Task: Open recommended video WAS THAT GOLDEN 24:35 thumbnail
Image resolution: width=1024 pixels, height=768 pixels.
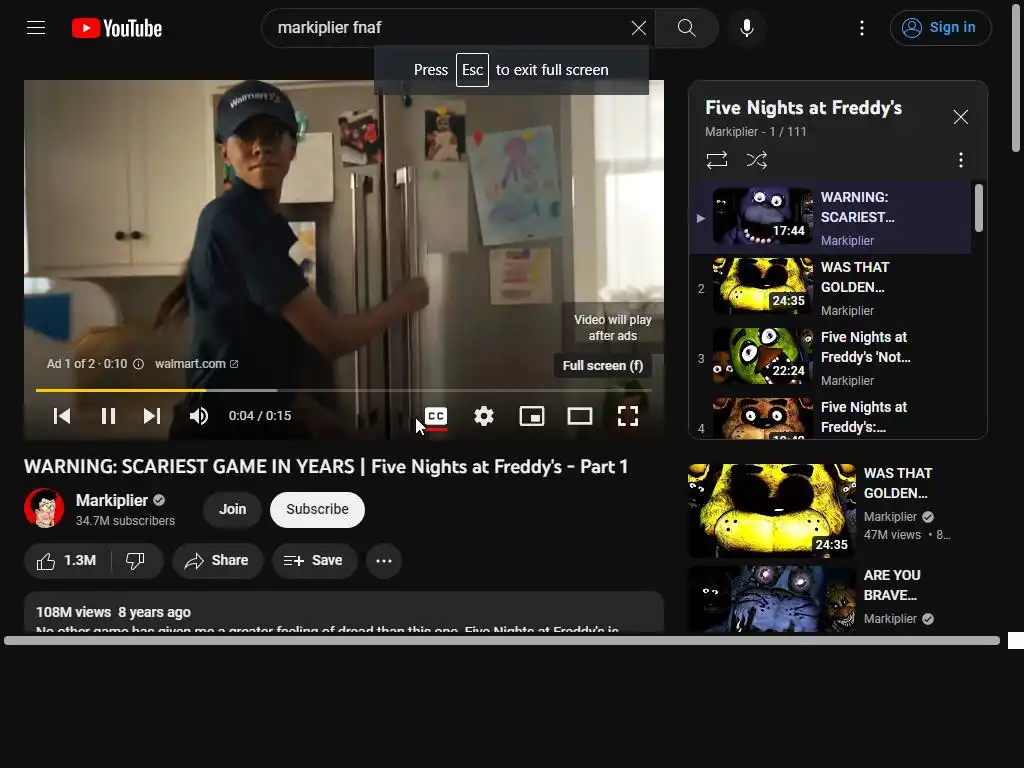Action: 771,511
